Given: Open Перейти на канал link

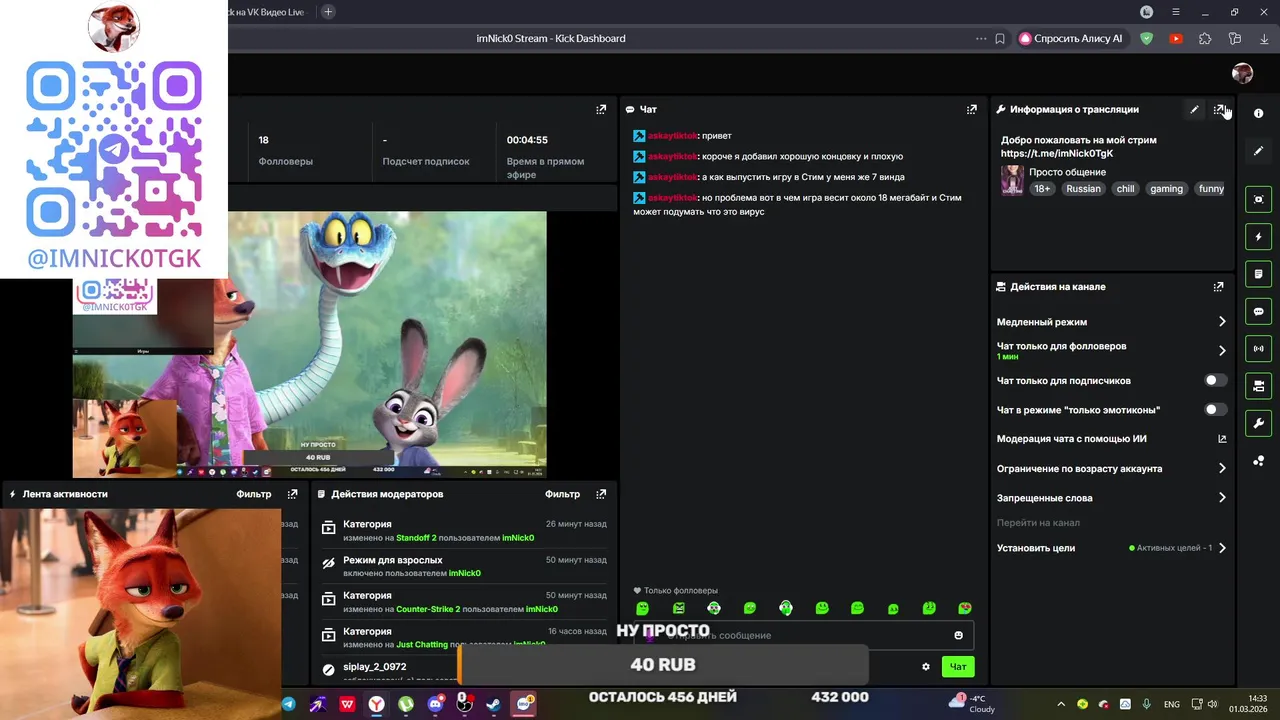Looking at the screenshot, I should 1038,523.
